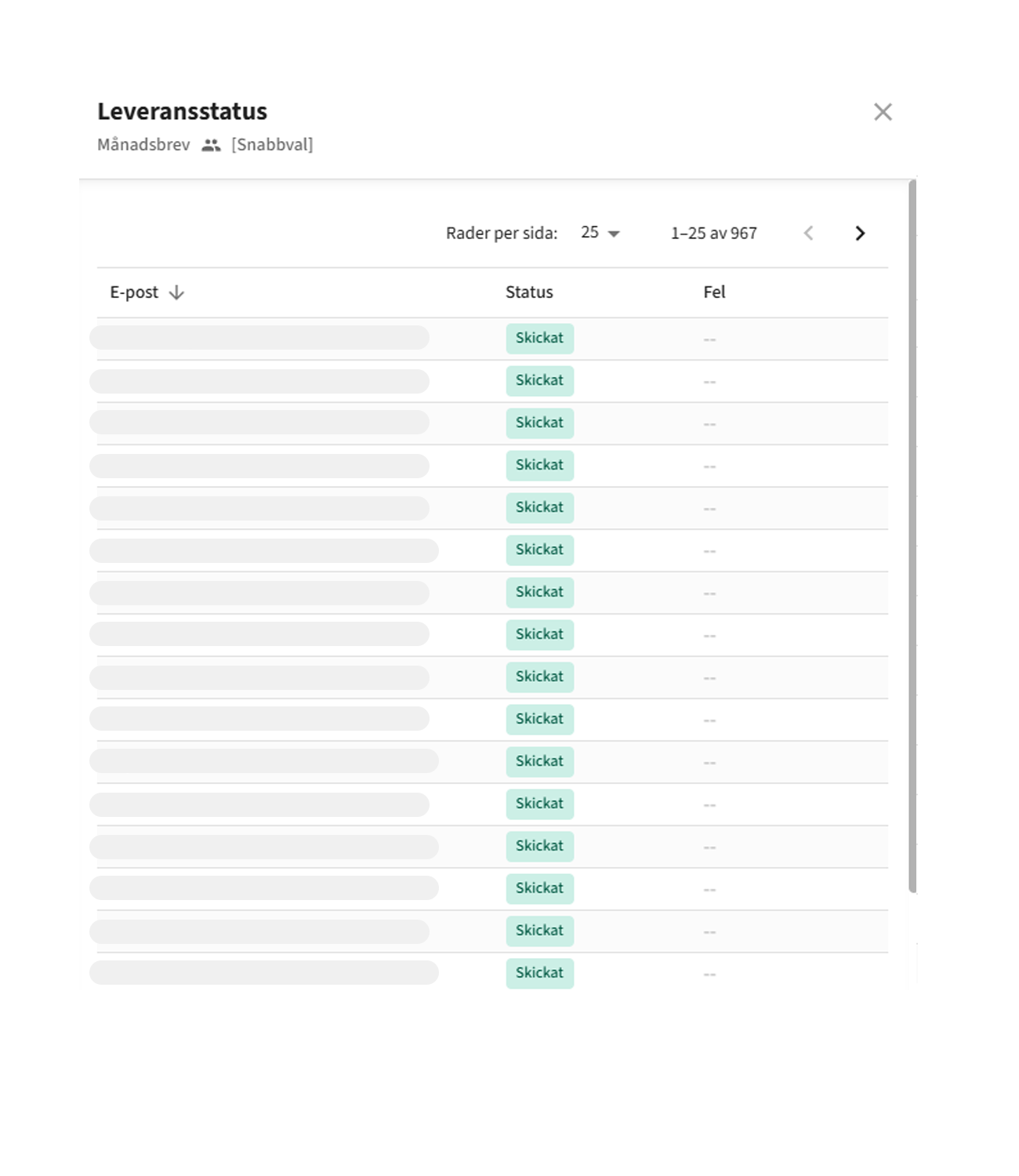
Task: Click the Skickat badge in the last visible row
Action: point(539,973)
